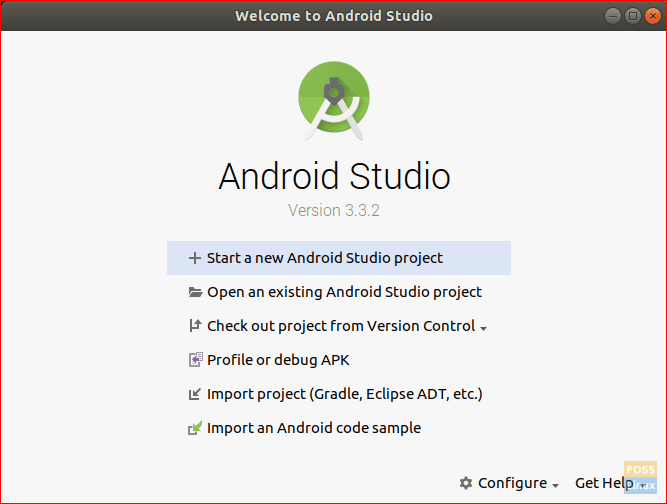The height and width of the screenshot is (504, 667).
Task: Click the Android Studio title text
Action: 334,176
